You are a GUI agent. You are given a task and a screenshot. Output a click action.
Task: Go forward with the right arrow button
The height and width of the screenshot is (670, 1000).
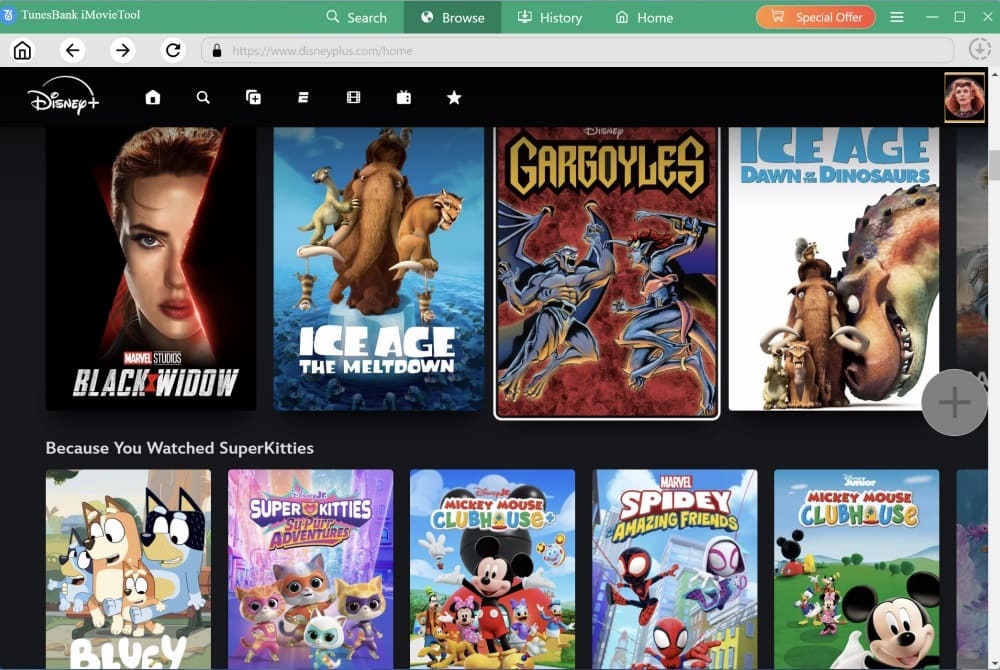(122, 50)
